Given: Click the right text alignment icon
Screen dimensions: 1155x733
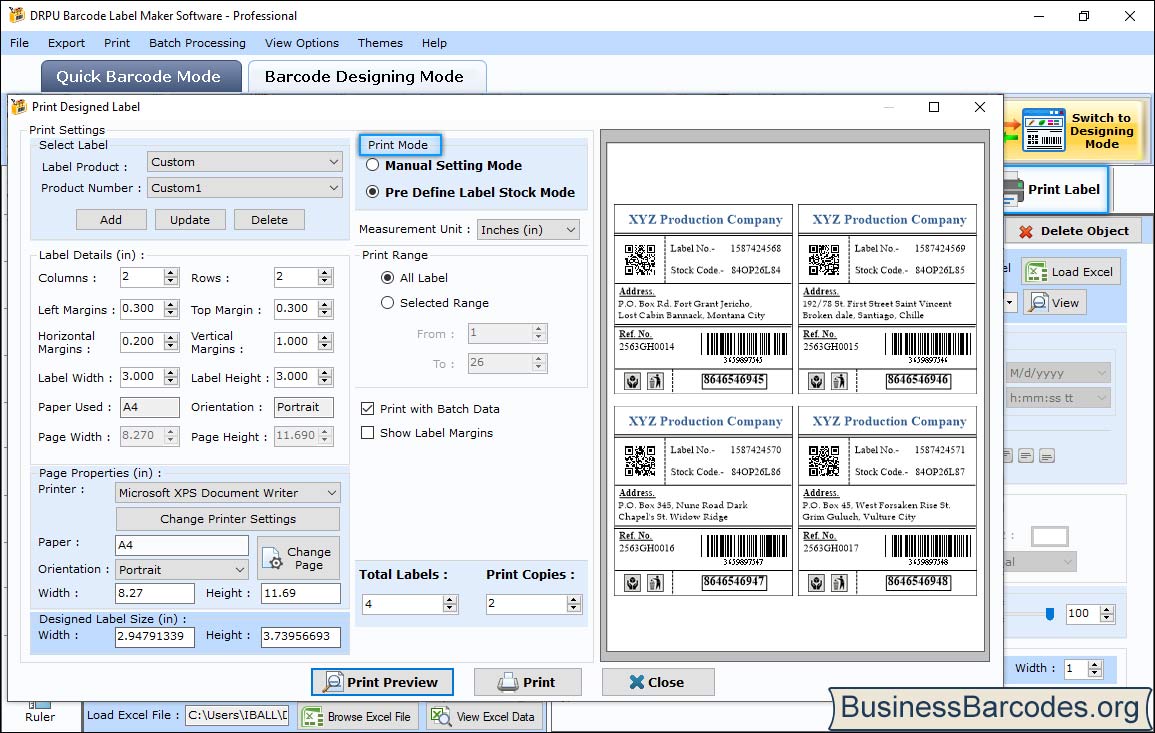Looking at the screenshot, I should click(1047, 456).
